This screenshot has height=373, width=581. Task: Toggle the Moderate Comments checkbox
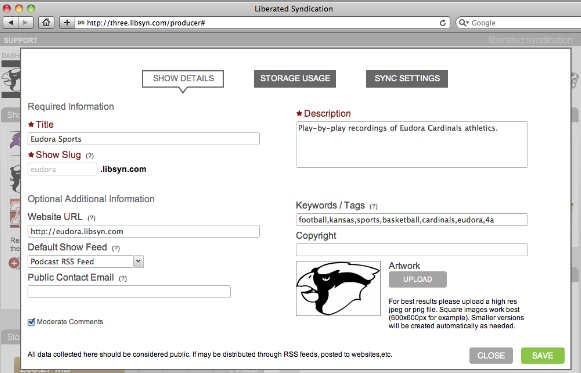click(x=31, y=322)
